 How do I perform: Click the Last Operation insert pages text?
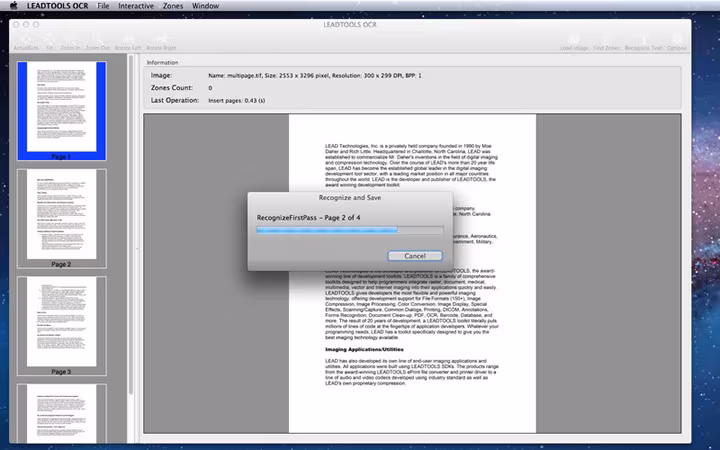236,100
